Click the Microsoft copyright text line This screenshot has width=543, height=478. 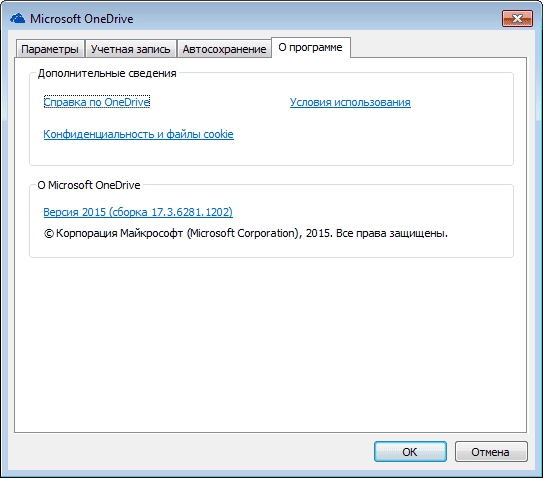point(246,233)
